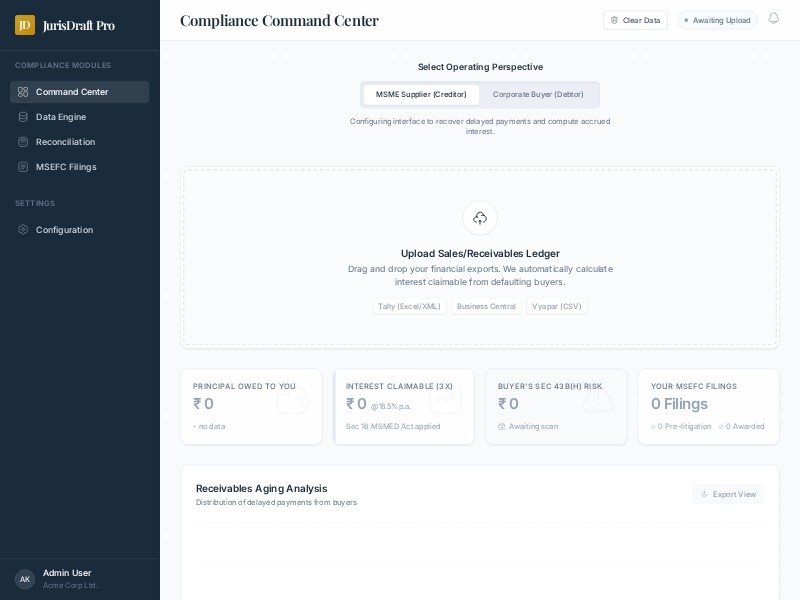Click the Reconciliation sidebar icon
The image size is (800, 600).
point(23,142)
